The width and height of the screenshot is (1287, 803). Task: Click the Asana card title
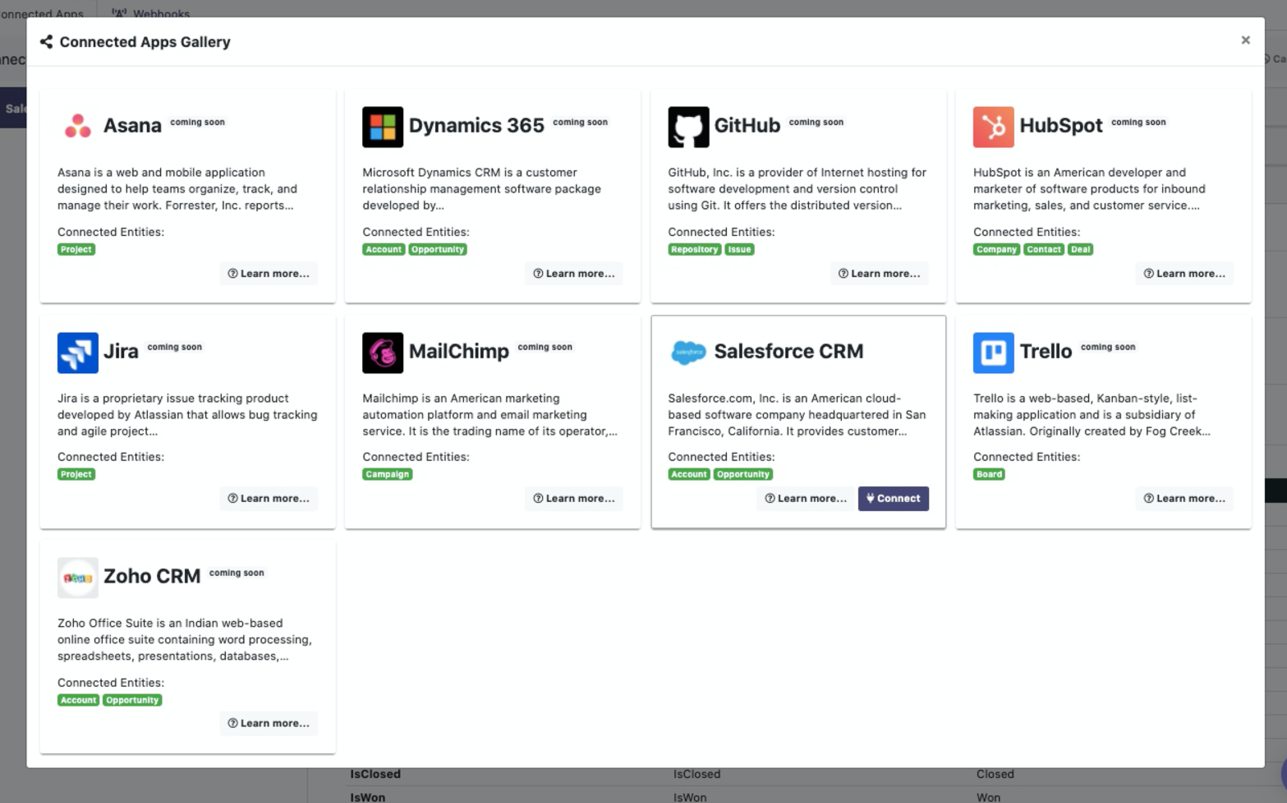click(132, 126)
